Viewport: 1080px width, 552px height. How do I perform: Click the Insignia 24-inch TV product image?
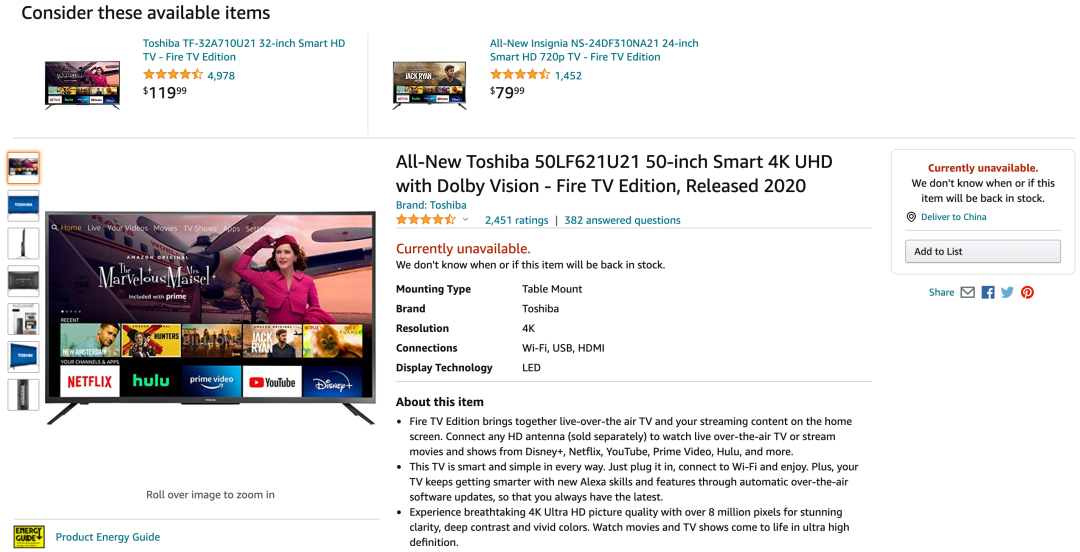click(x=429, y=84)
